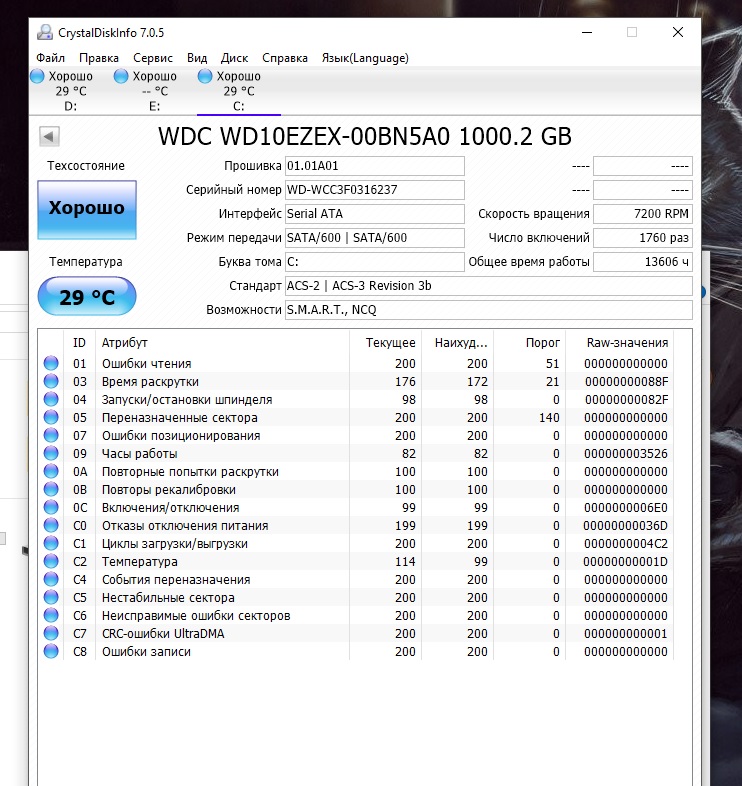Viewport: 742px width, 786px height.
Task: Click raw value 0000000004C2
Action: pos(626,544)
